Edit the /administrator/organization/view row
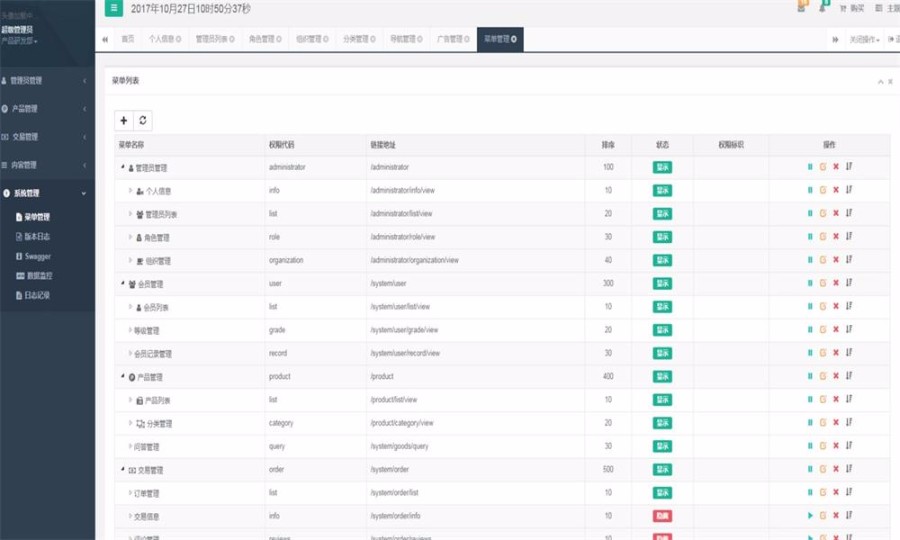Viewport: 900px width, 540px height. click(x=823, y=260)
